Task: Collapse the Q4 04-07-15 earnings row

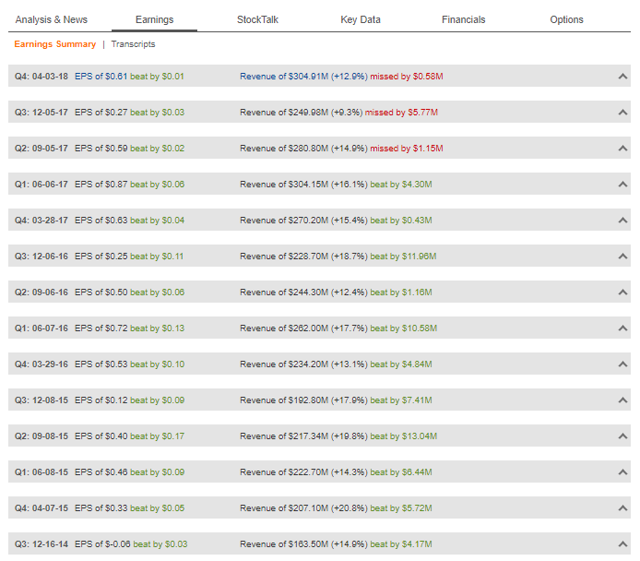Action: coord(622,508)
